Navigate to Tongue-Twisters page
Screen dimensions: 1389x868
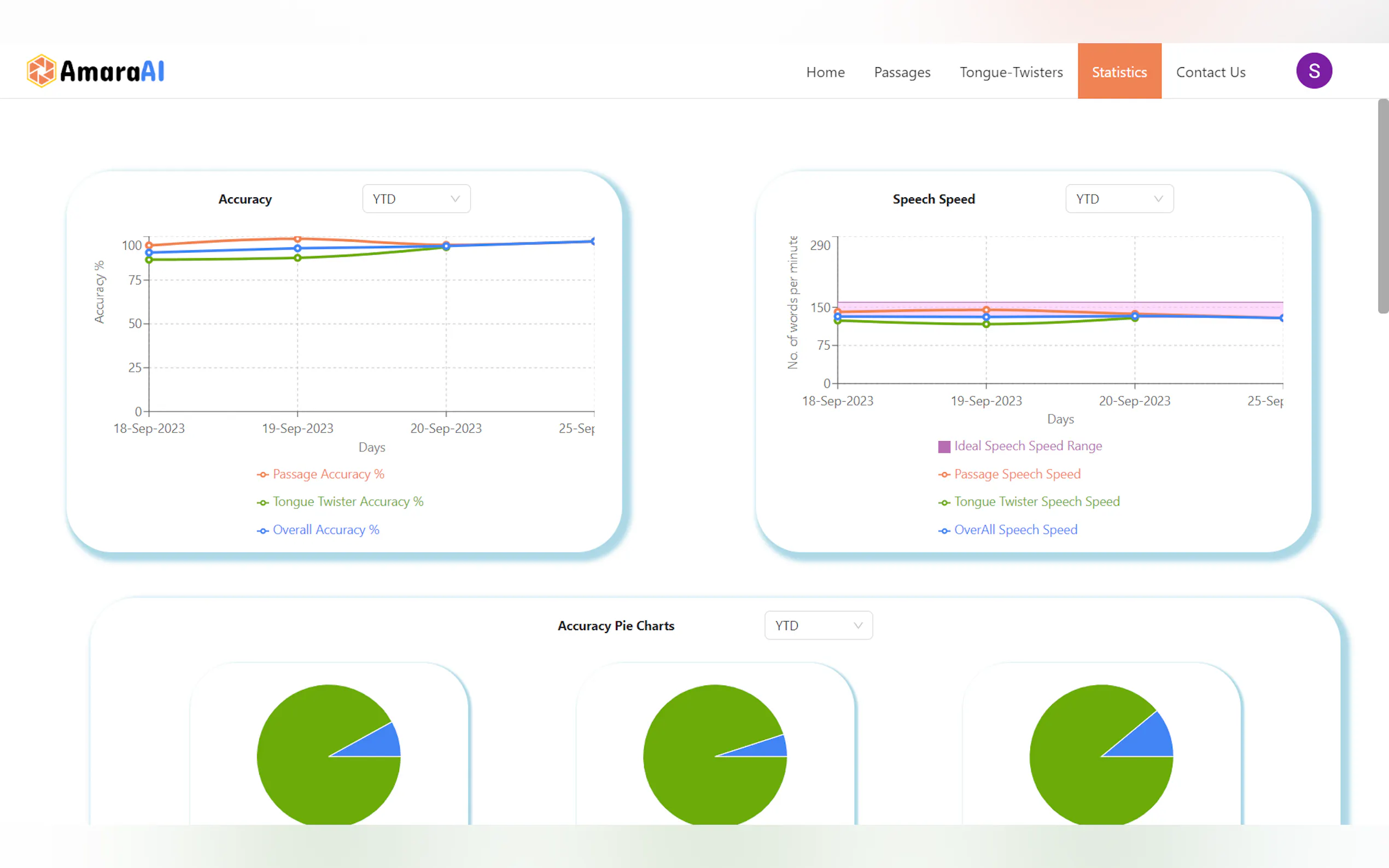[x=1011, y=72]
